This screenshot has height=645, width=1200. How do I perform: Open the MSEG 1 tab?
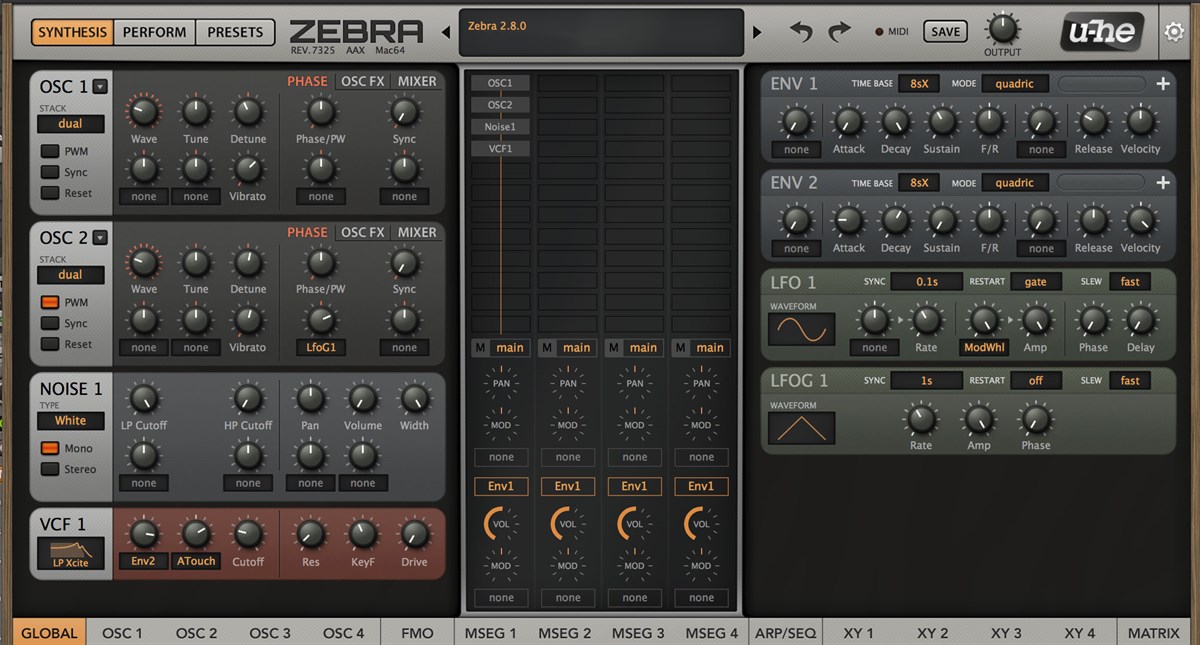click(491, 633)
